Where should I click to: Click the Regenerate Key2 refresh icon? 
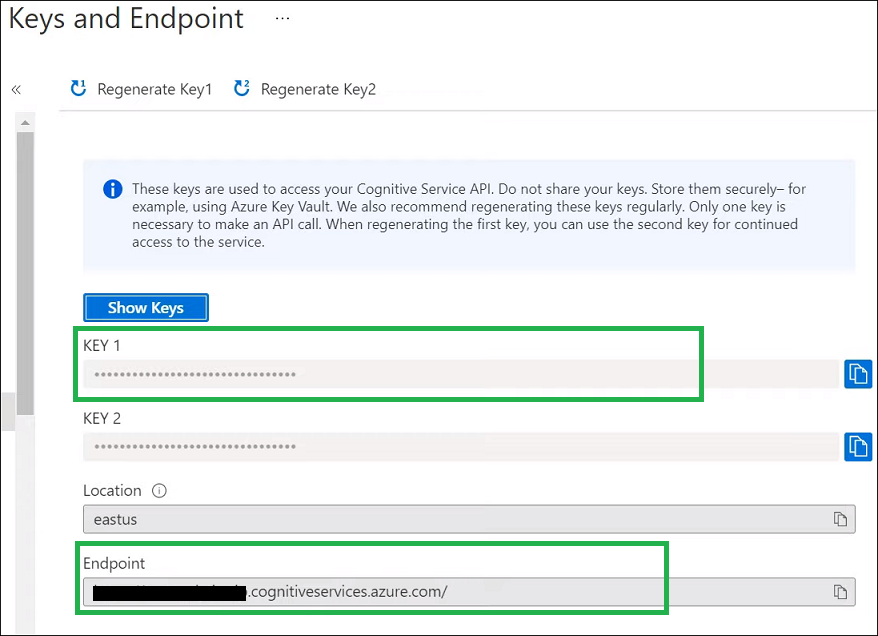241,89
